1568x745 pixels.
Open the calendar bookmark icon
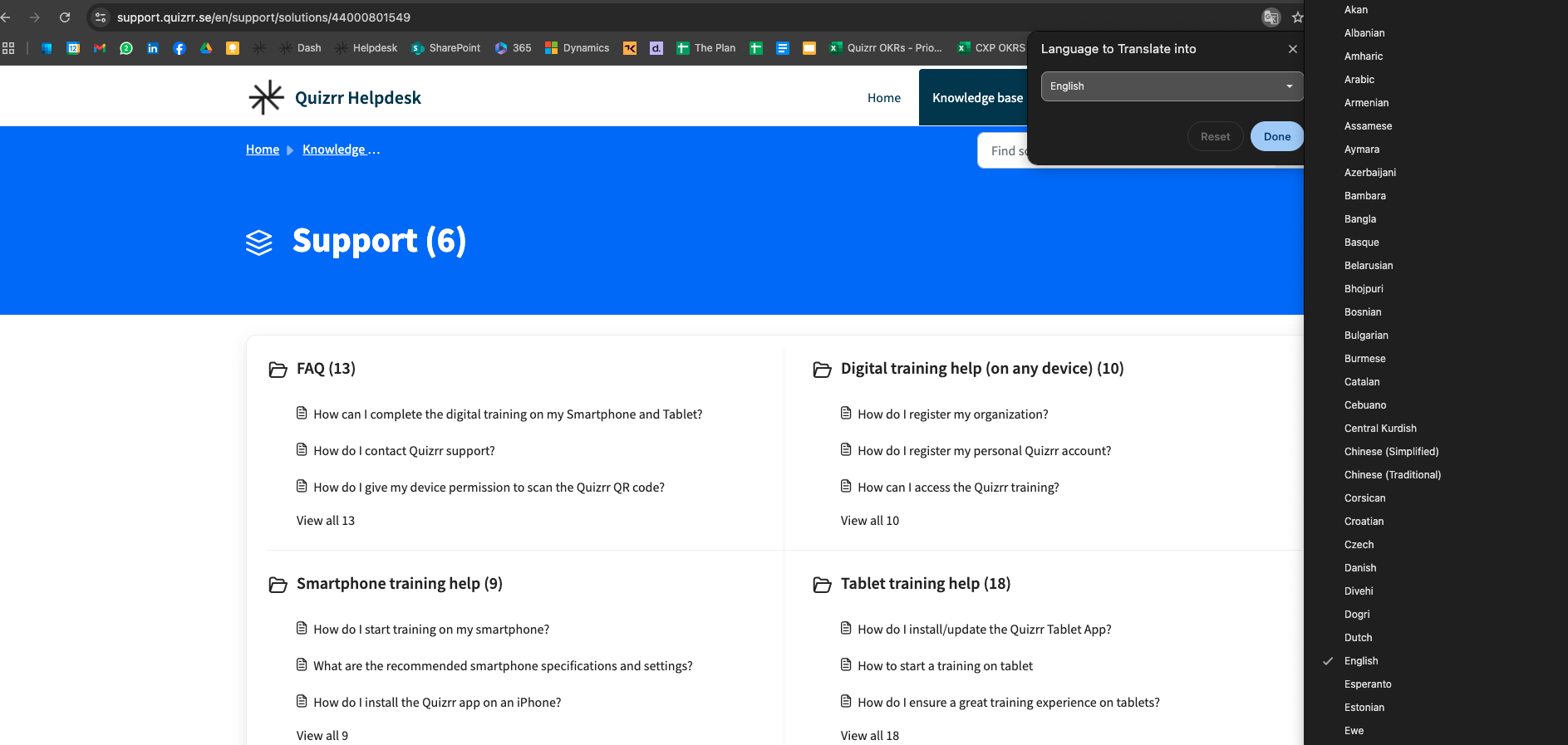[73, 48]
